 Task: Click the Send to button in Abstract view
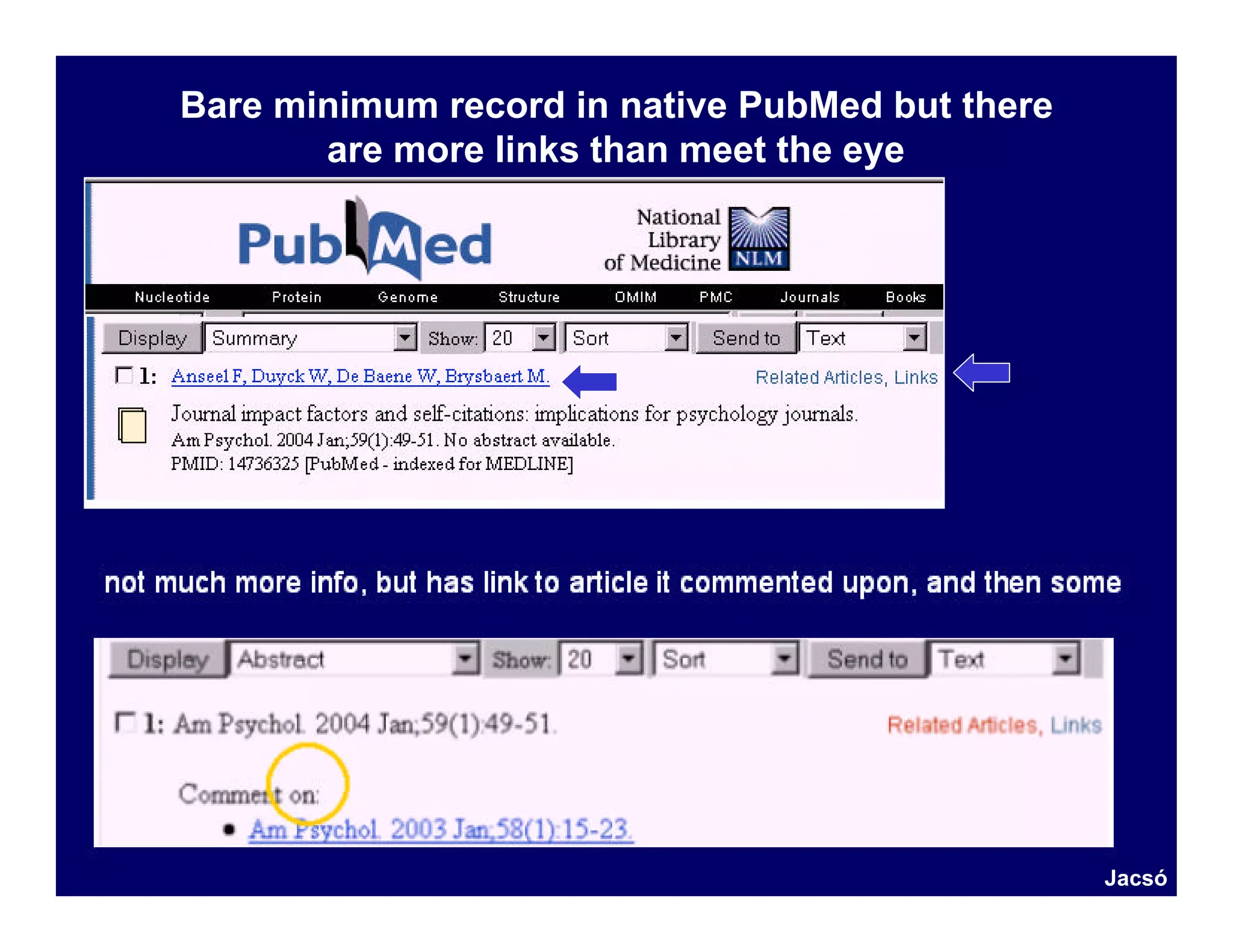click(867, 659)
